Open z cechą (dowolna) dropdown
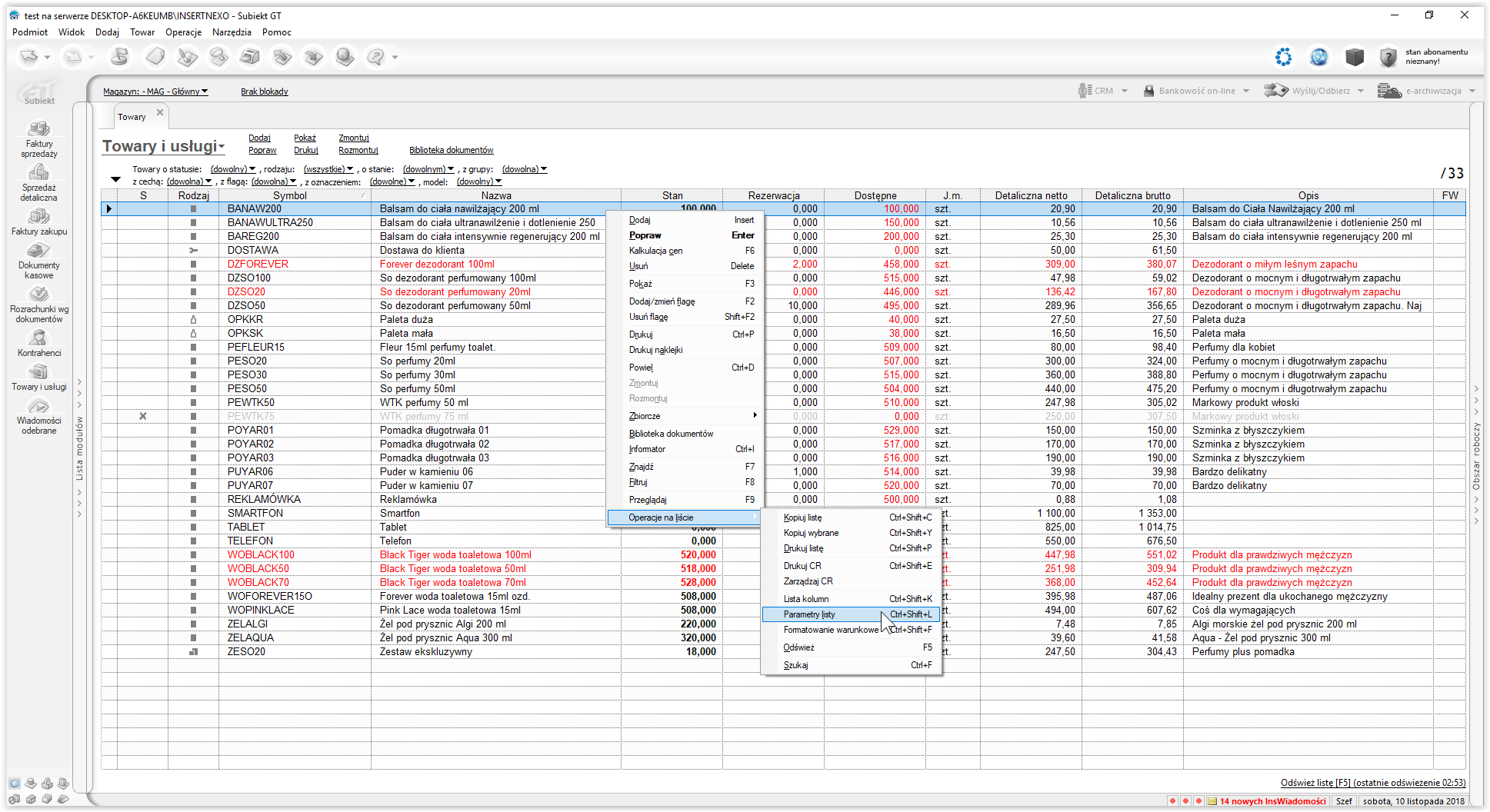Viewport: 1490px width, 812px height. point(189,181)
